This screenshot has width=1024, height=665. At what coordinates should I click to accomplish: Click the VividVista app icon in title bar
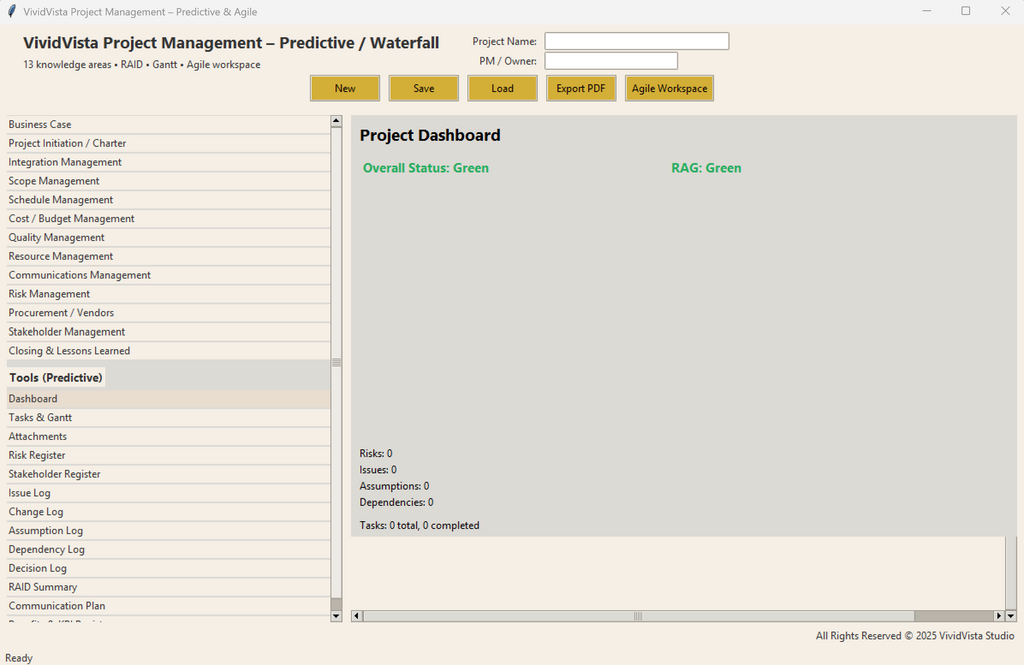(10, 11)
